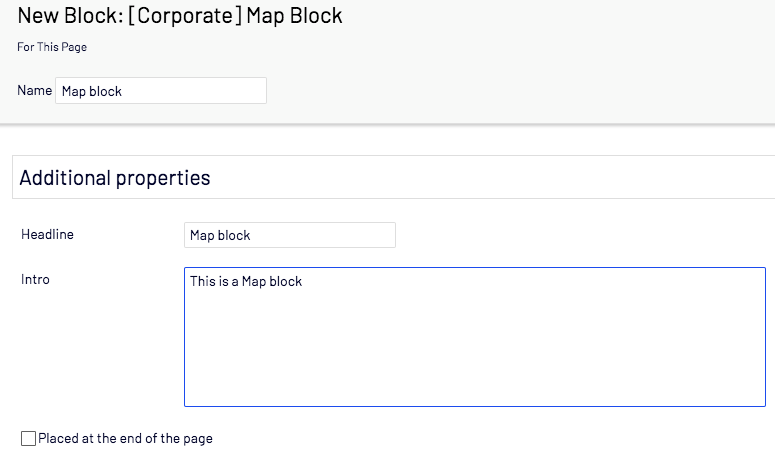This screenshot has height=462, width=775.
Task: Click the 'Headline' label
Action: coord(47,234)
